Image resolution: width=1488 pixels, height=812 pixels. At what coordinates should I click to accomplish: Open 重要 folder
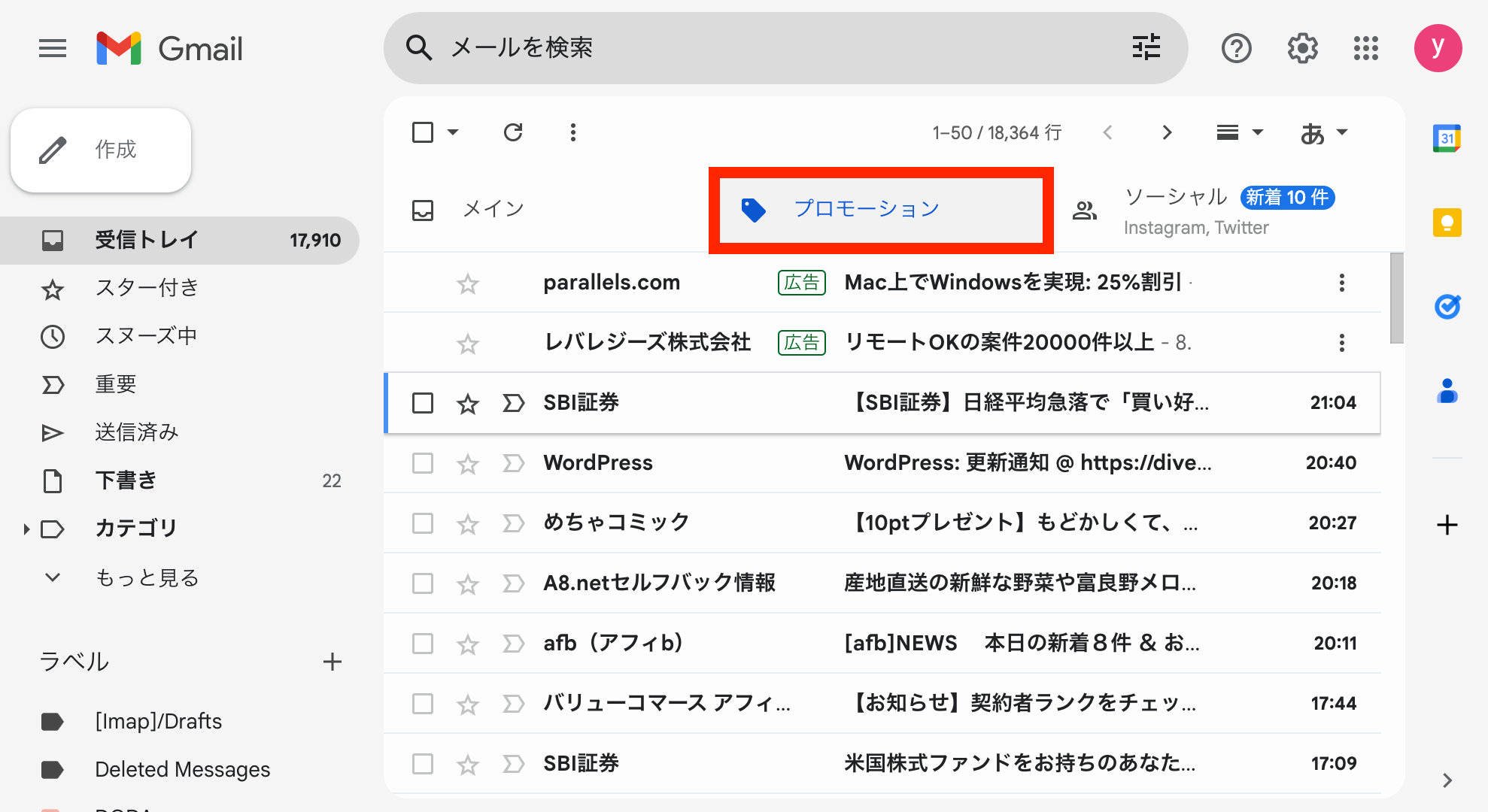pyautogui.click(x=179, y=384)
